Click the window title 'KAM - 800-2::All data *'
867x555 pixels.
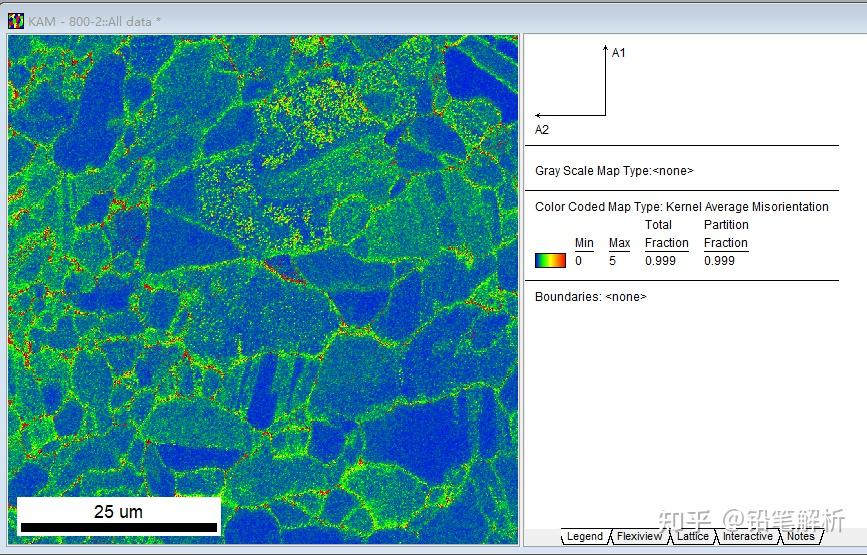point(95,22)
